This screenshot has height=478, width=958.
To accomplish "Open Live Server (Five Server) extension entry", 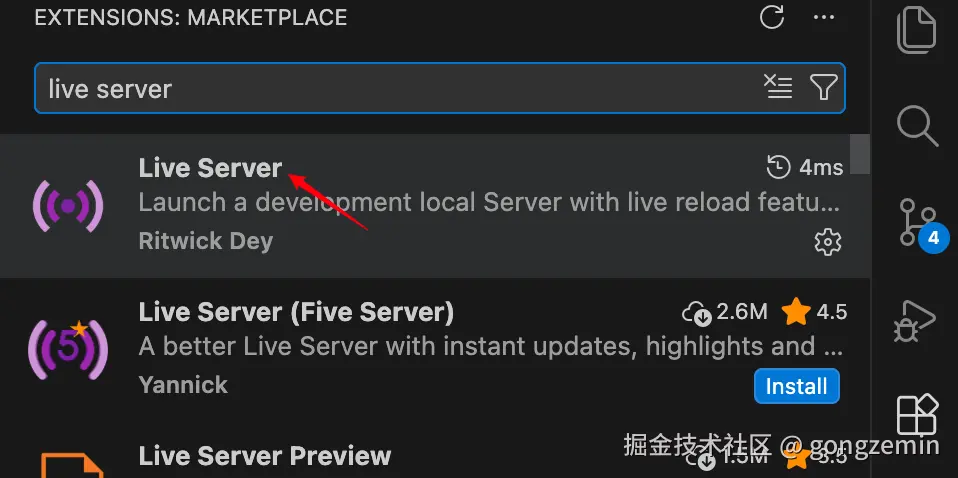I will (x=435, y=350).
